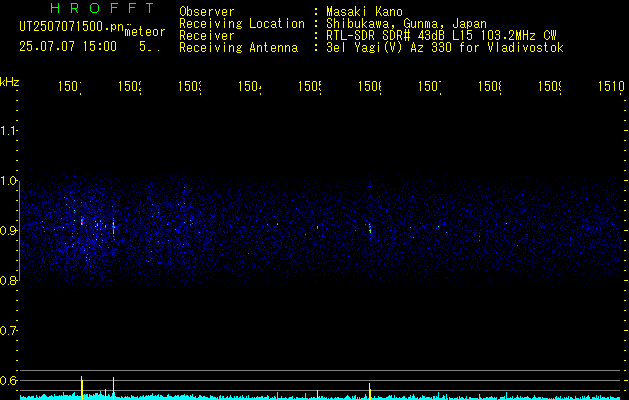
Task: Click the 1.0 kHz frequency axis label
Action: point(8,181)
